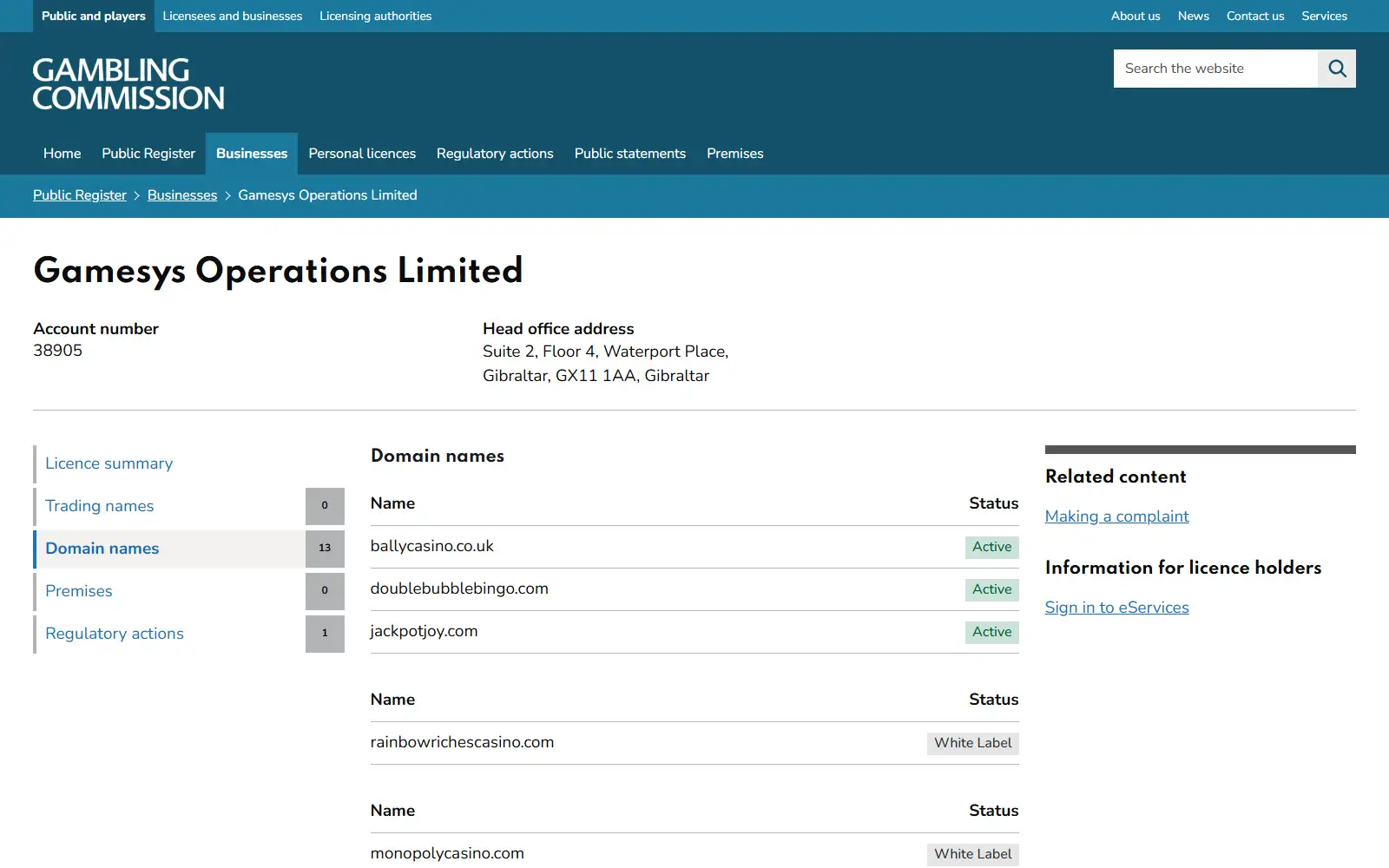Open Contact us page

point(1255,16)
